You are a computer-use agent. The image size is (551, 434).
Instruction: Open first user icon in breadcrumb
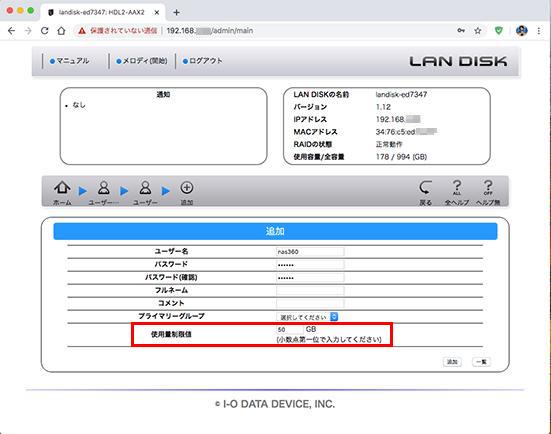(104, 188)
